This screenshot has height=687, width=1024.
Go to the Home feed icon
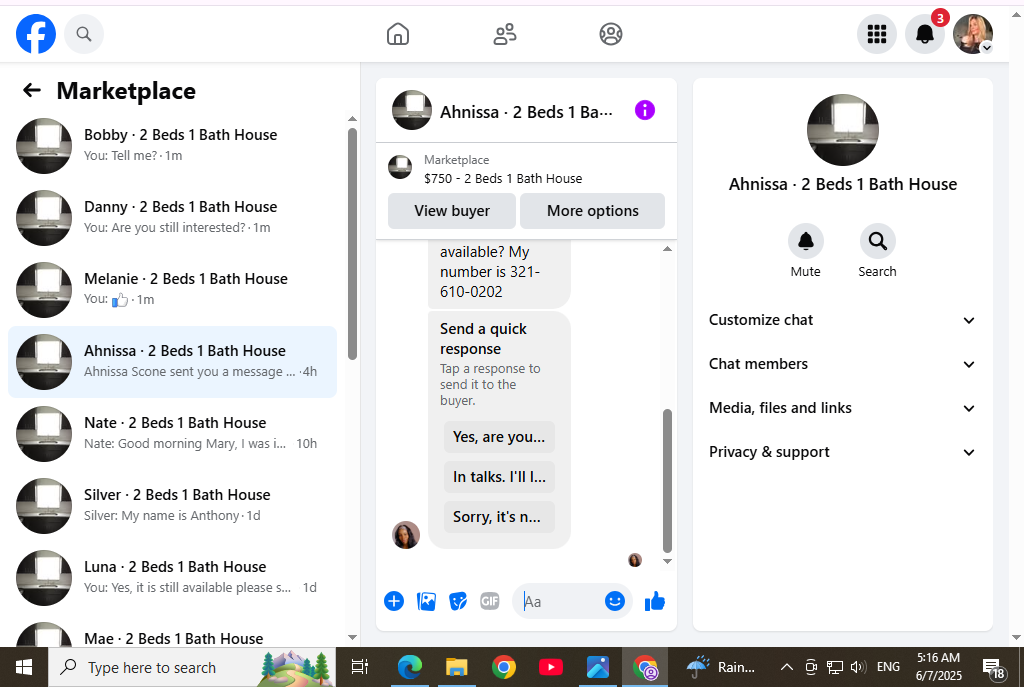[x=398, y=34]
